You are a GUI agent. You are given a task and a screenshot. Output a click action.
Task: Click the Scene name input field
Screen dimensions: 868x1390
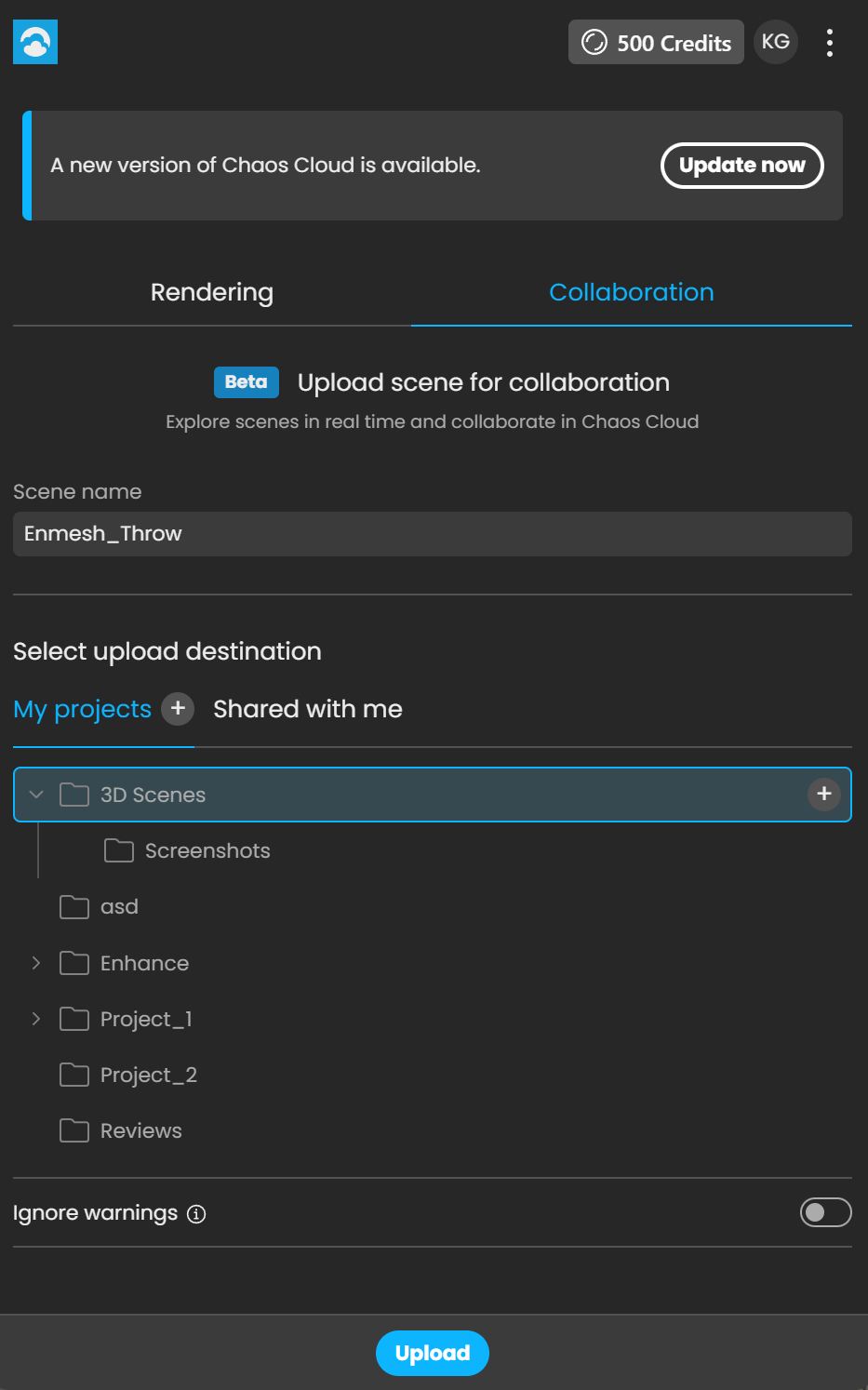[433, 534]
